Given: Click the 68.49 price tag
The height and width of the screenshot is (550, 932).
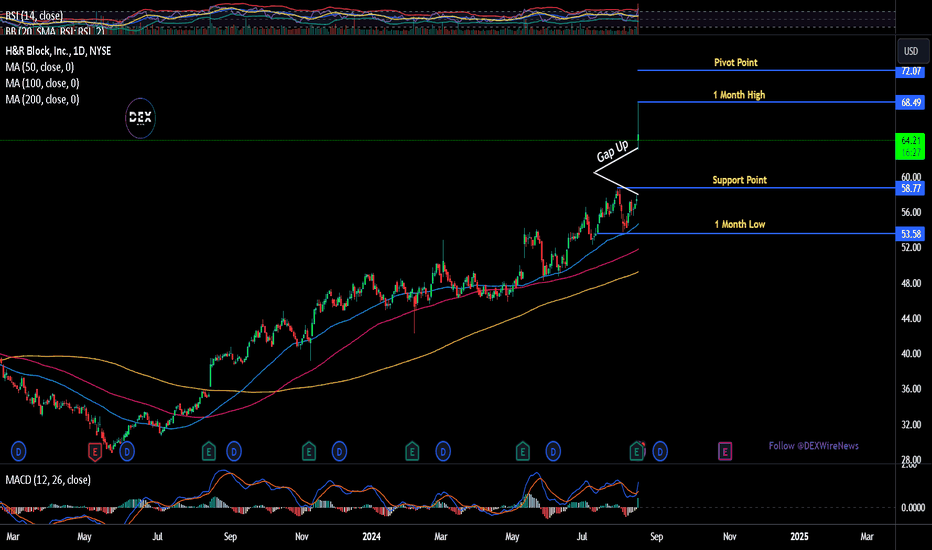Looking at the screenshot, I should 911,103.
